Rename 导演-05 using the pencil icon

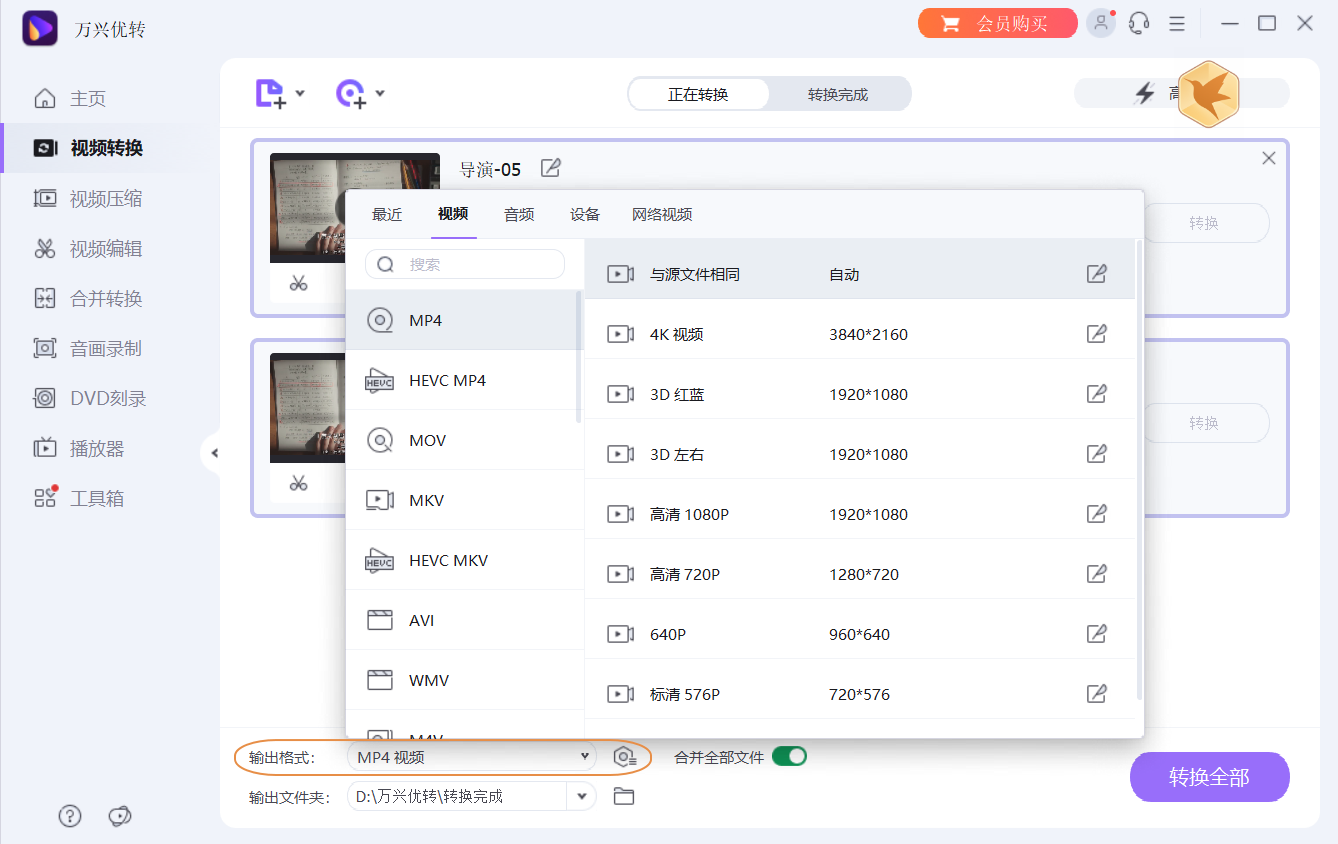tap(551, 169)
